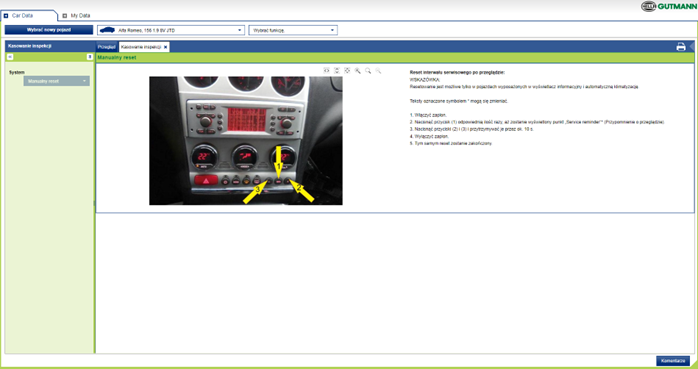Image resolution: width=698 pixels, height=369 pixels.
Task: Open the Przegląd tab
Action: pos(107,47)
